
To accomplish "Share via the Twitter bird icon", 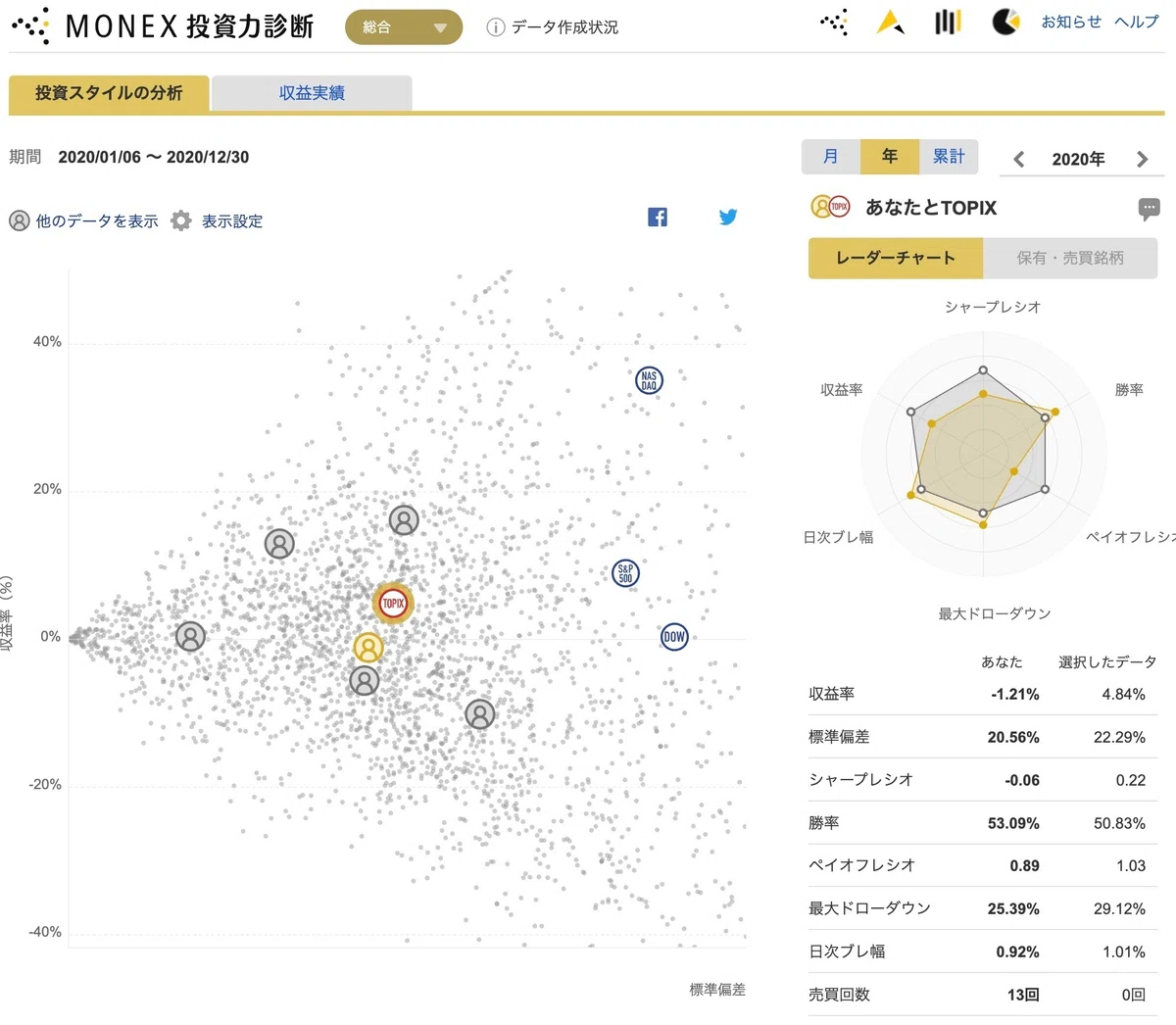I will 728,217.
